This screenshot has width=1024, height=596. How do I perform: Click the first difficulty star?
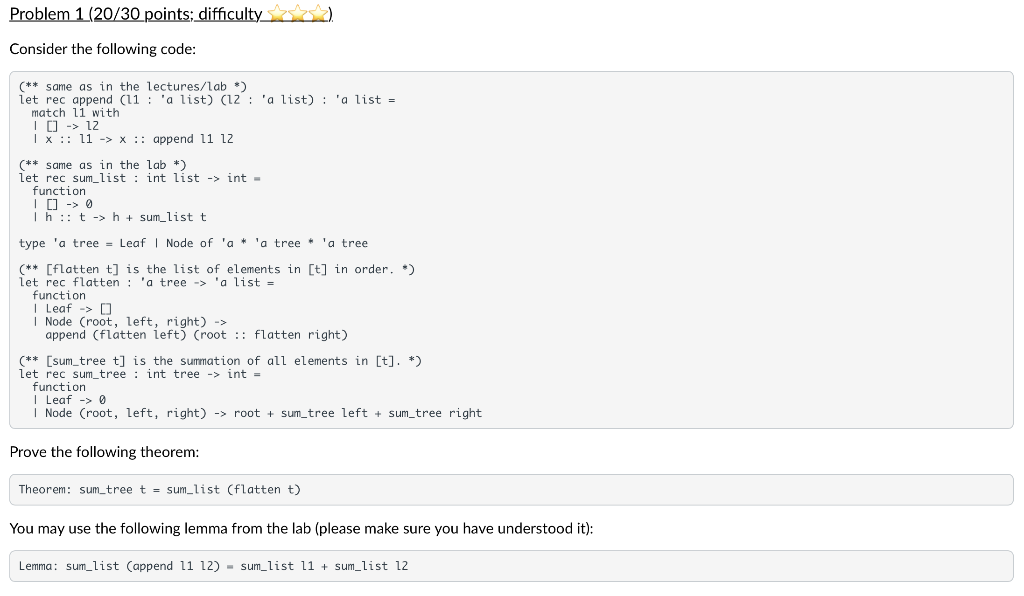pyautogui.click(x=278, y=13)
